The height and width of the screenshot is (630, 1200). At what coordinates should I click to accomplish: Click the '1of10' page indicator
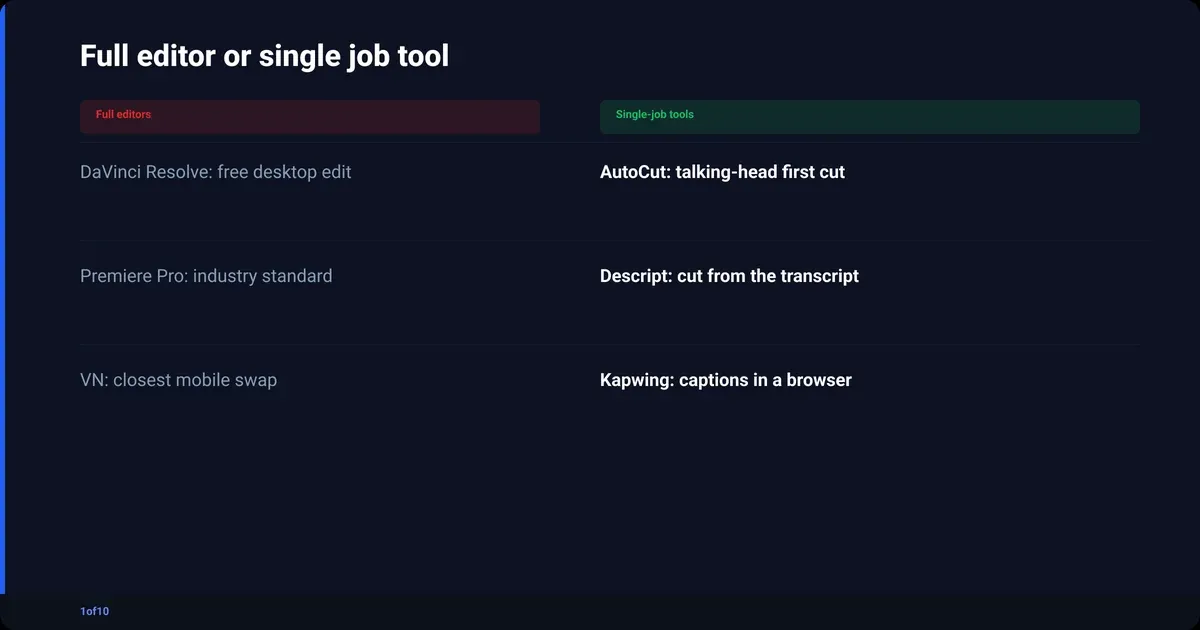point(95,611)
